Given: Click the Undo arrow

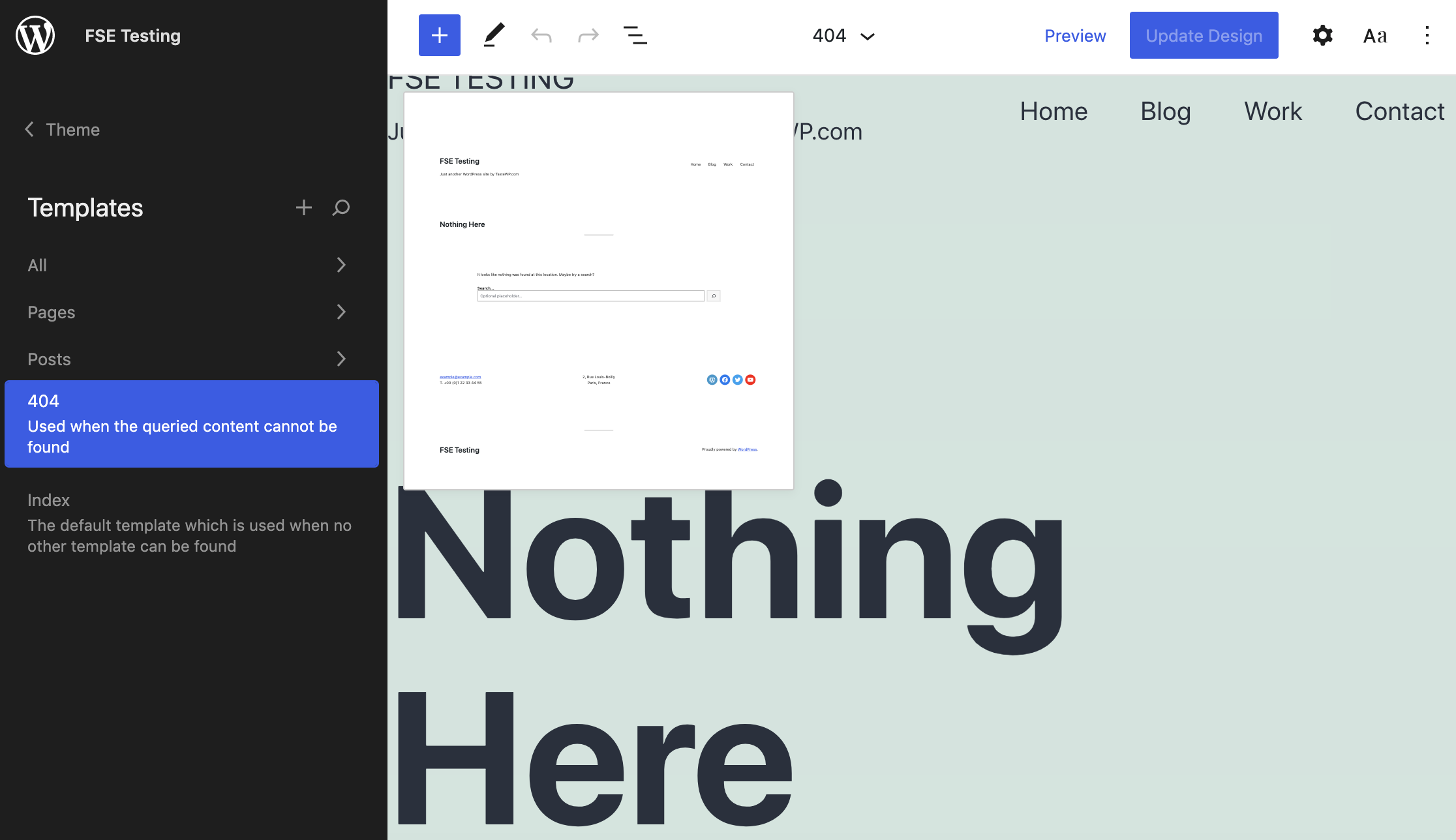Looking at the screenshot, I should (x=541, y=35).
